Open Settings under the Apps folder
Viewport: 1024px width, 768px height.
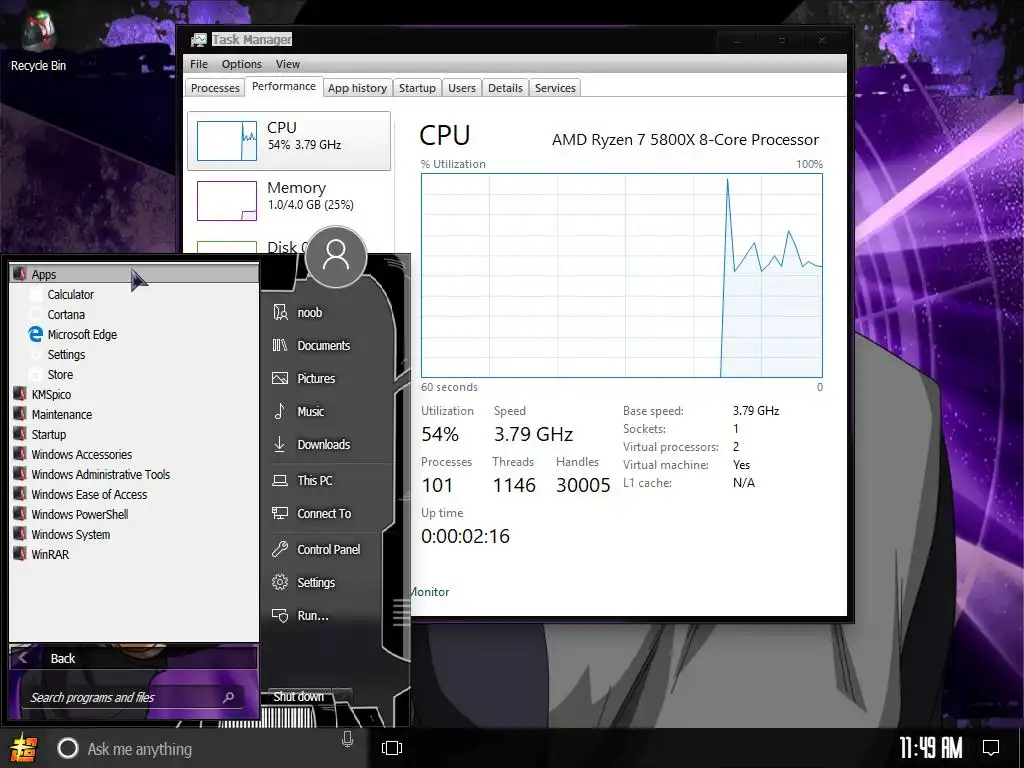(x=66, y=355)
